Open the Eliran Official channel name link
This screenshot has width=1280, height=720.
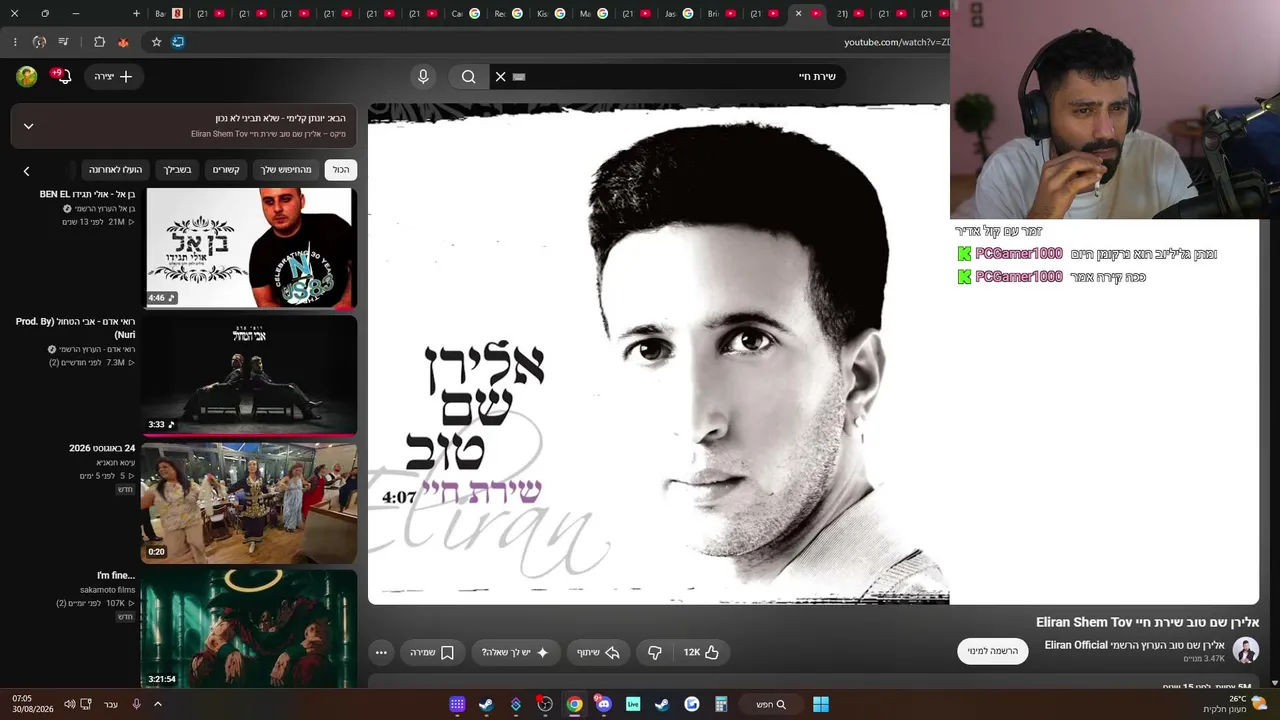point(1134,645)
